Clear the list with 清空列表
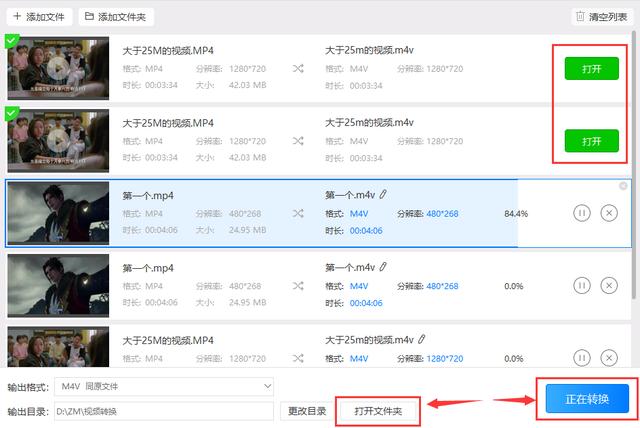Image resolution: width=640 pixels, height=428 pixels. click(x=601, y=17)
